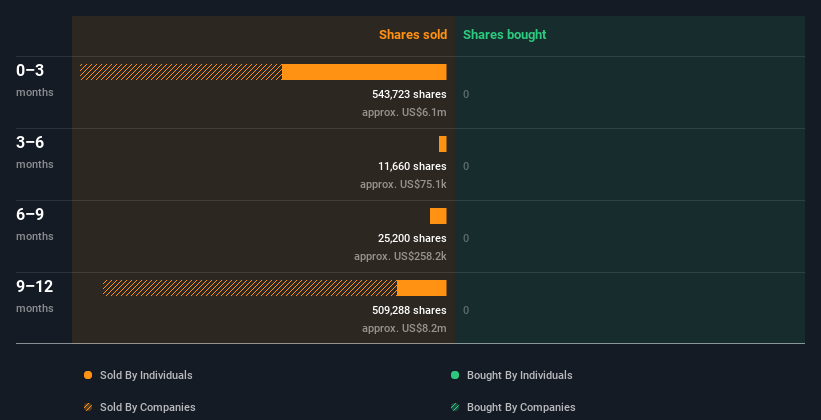
Task: Click the small orange bar for 3–6 months
Action: coord(442,144)
